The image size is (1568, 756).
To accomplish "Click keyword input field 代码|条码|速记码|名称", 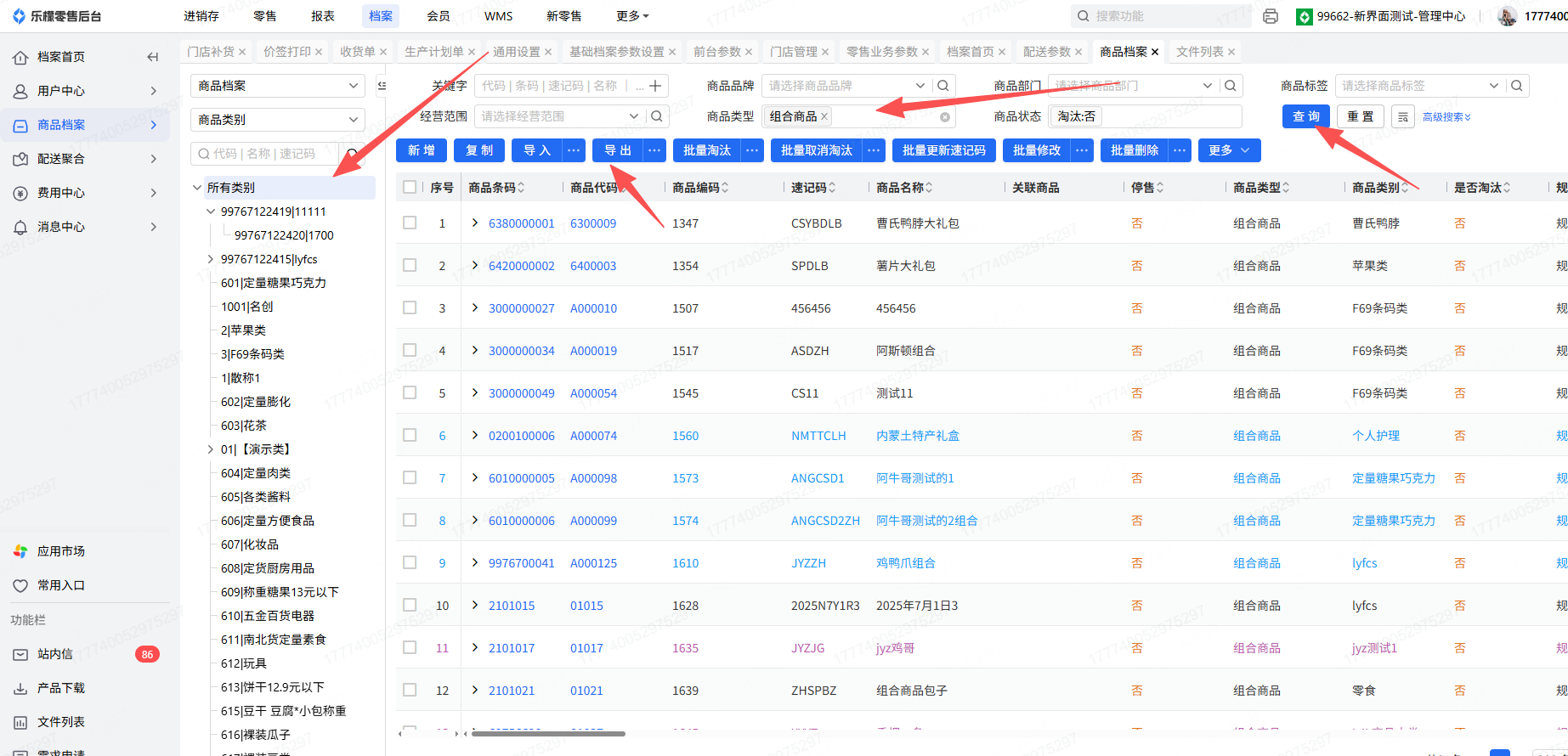I will [x=552, y=86].
